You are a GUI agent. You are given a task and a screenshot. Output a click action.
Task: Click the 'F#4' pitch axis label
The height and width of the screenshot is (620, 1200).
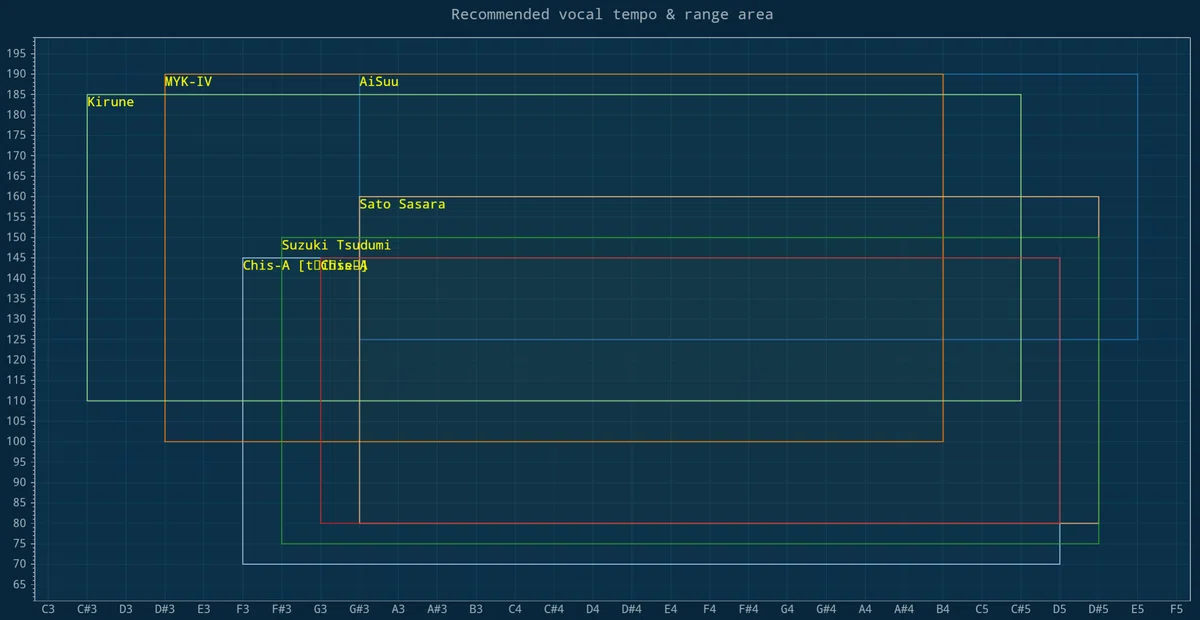coord(749,608)
